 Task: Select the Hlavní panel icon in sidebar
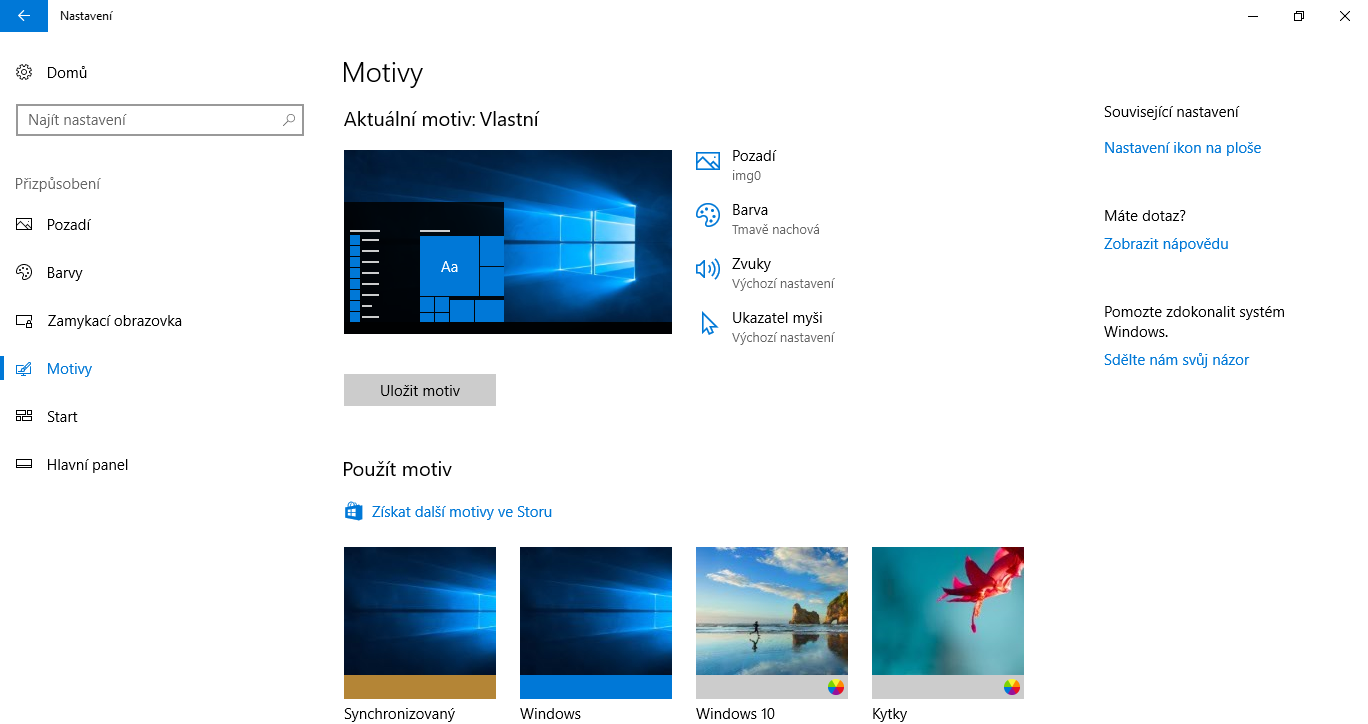pyautogui.click(x=25, y=465)
